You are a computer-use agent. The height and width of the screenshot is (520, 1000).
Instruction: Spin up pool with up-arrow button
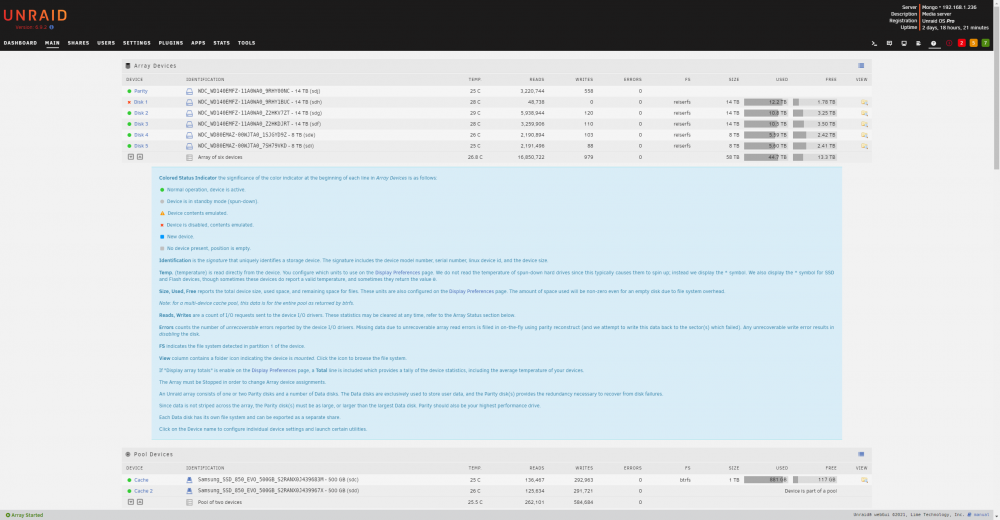pyautogui.click(x=140, y=502)
